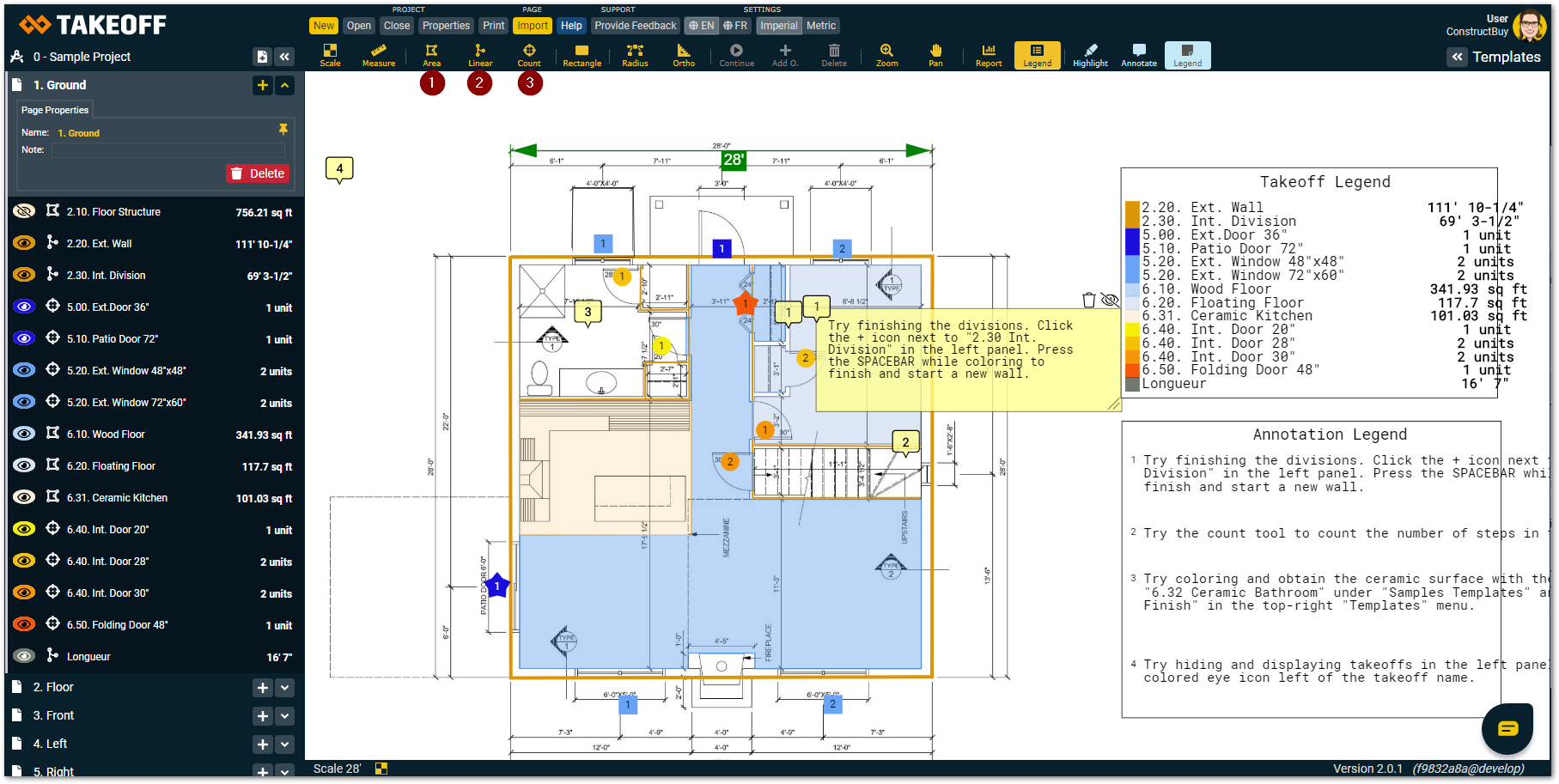
Task: Select the Scale tool
Action: pyautogui.click(x=330, y=55)
